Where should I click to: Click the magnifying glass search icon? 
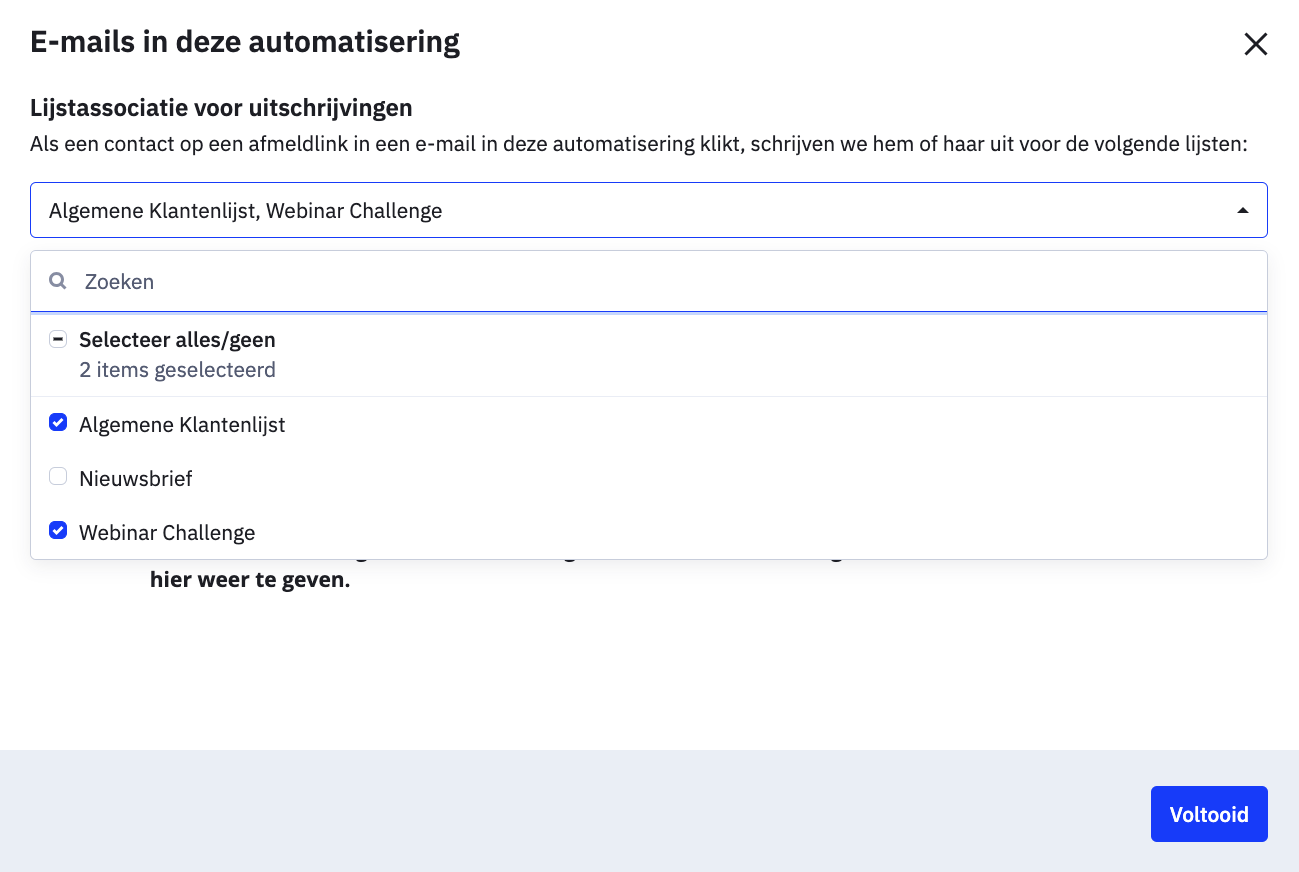click(x=58, y=281)
